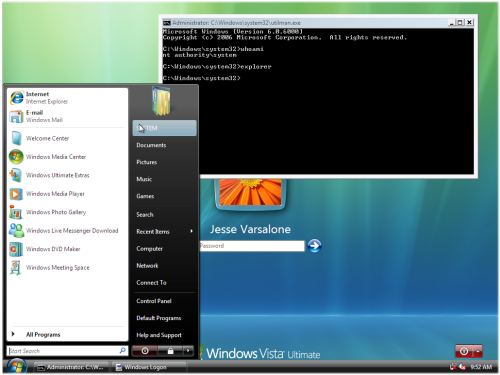
Task: Open Games from Start menu
Action: 145,196
